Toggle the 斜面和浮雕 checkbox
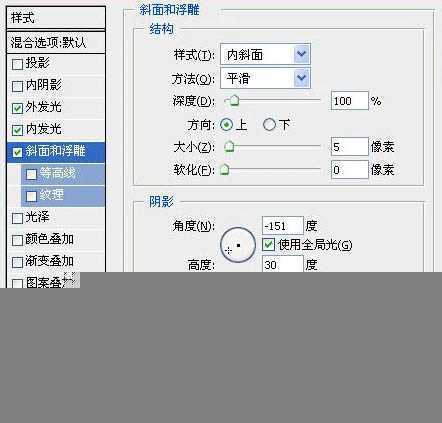 [x=17, y=152]
